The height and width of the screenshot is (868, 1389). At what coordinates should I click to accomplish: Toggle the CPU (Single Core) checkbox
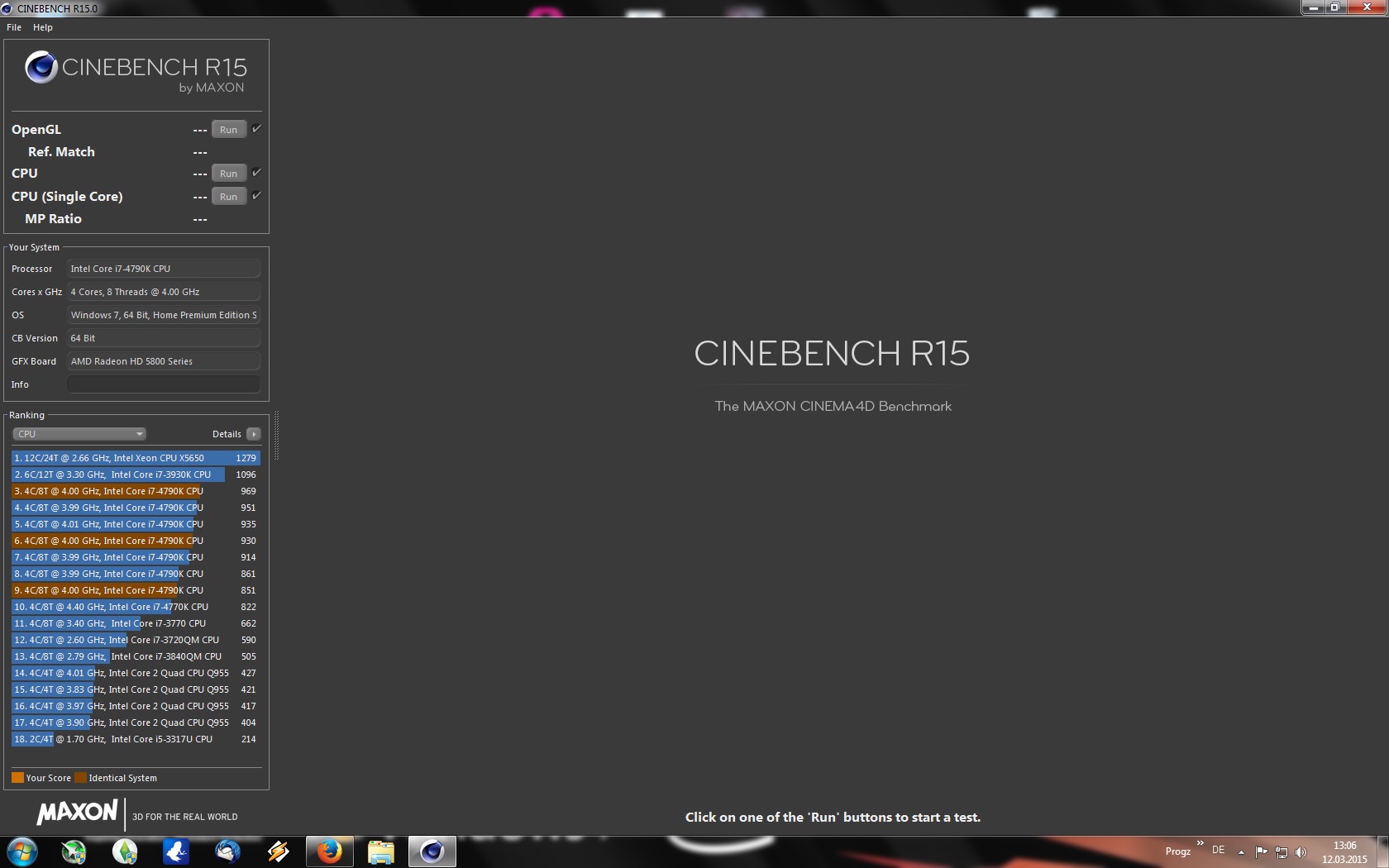click(256, 196)
